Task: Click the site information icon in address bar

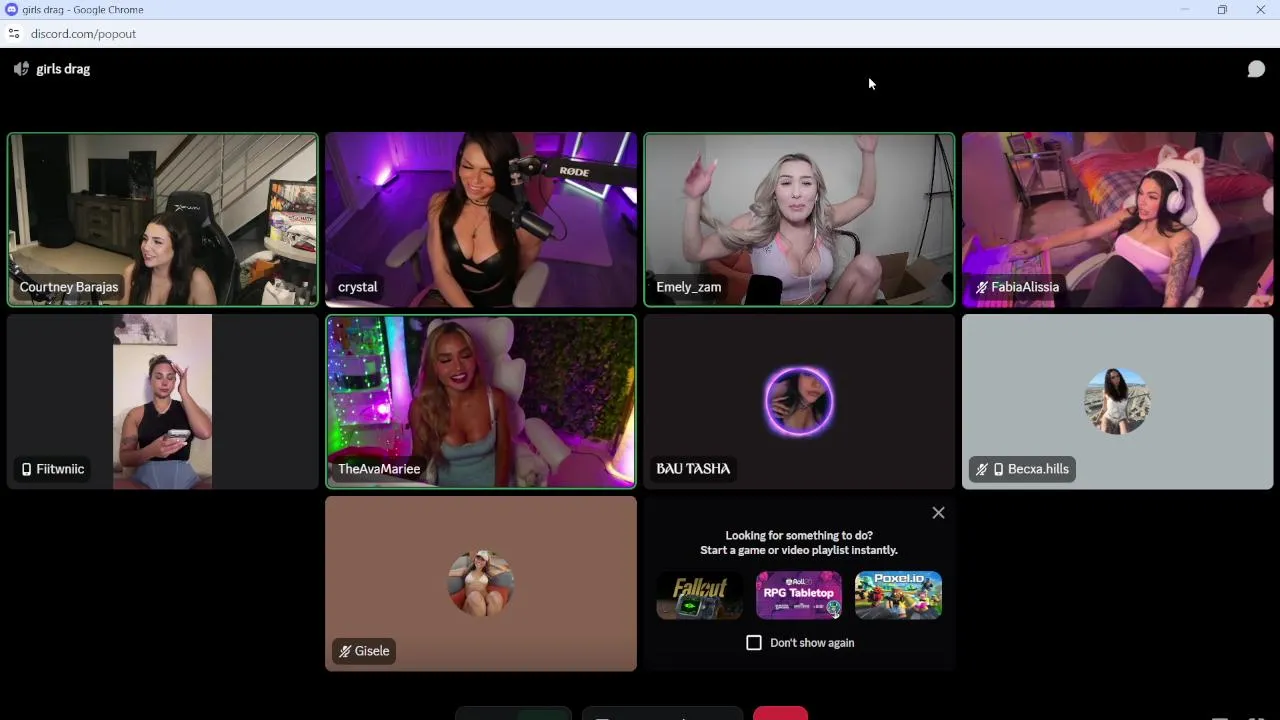Action: (13, 34)
